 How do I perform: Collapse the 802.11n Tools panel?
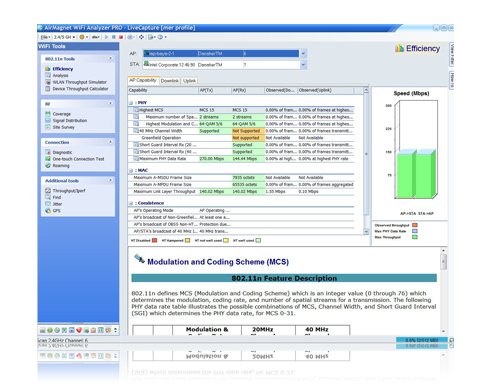[x=110, y=58]
